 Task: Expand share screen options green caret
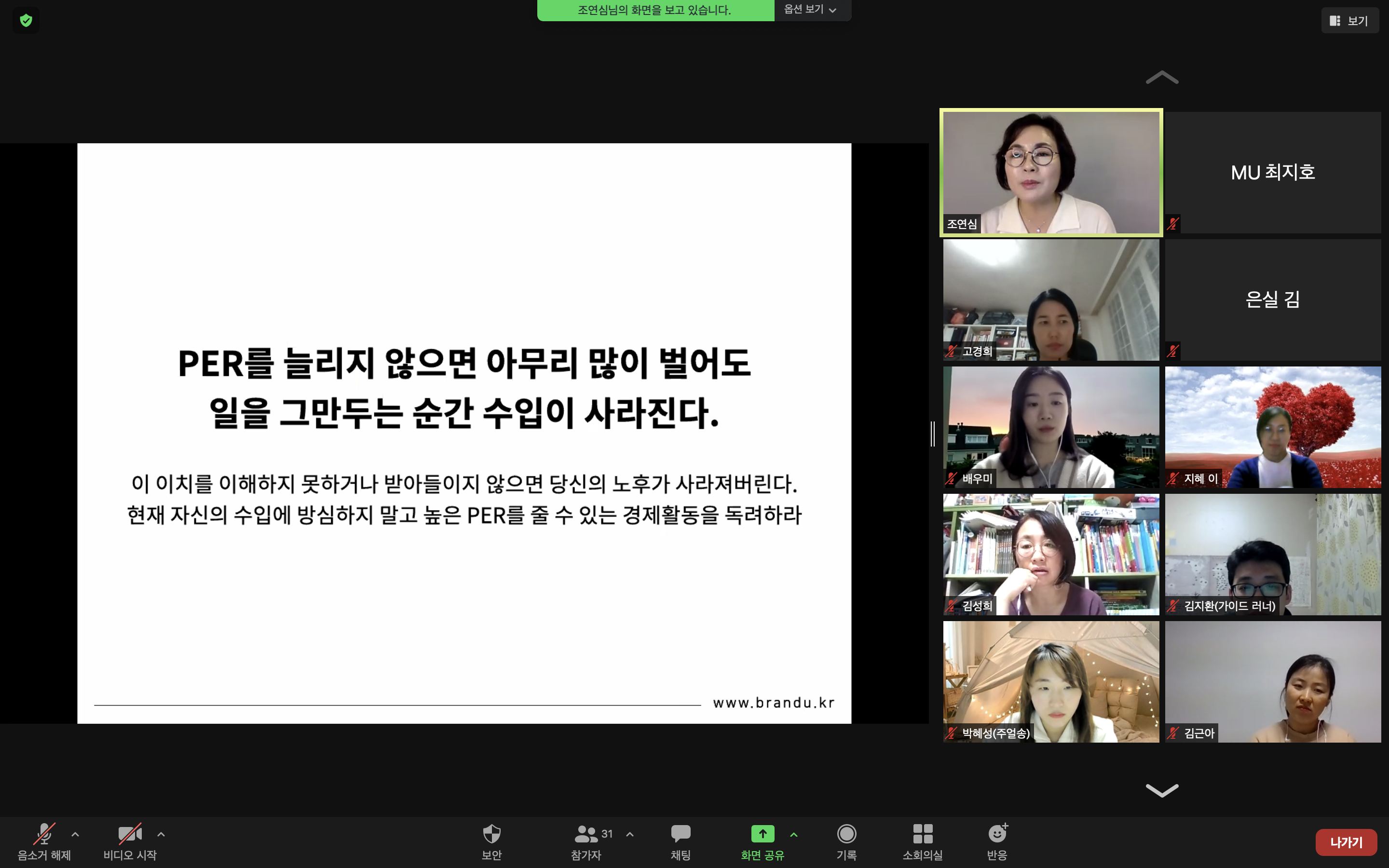point(794,834)
